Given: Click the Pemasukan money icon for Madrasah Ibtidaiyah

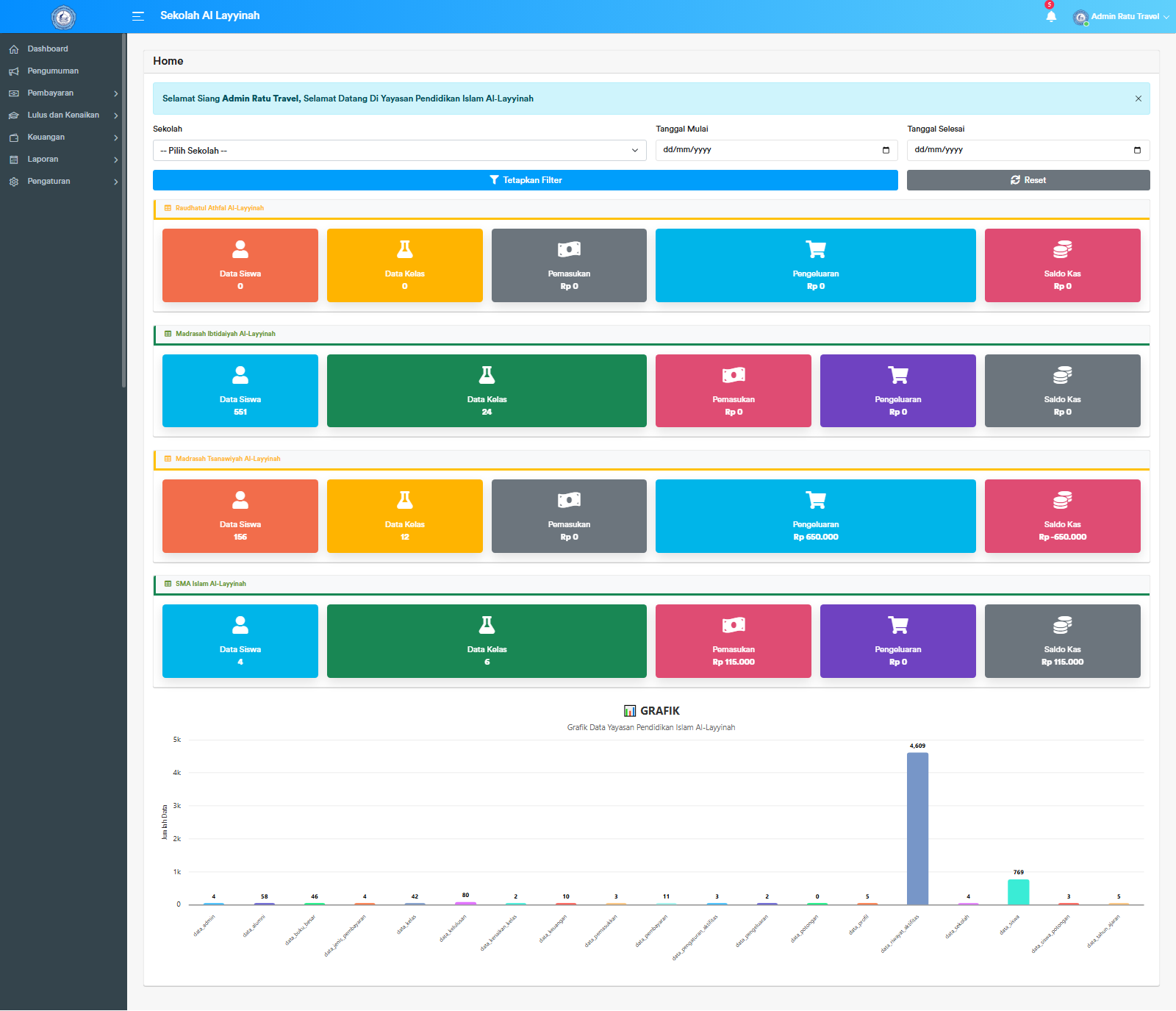Looking at the screenshot, I should tap(733, 375).
